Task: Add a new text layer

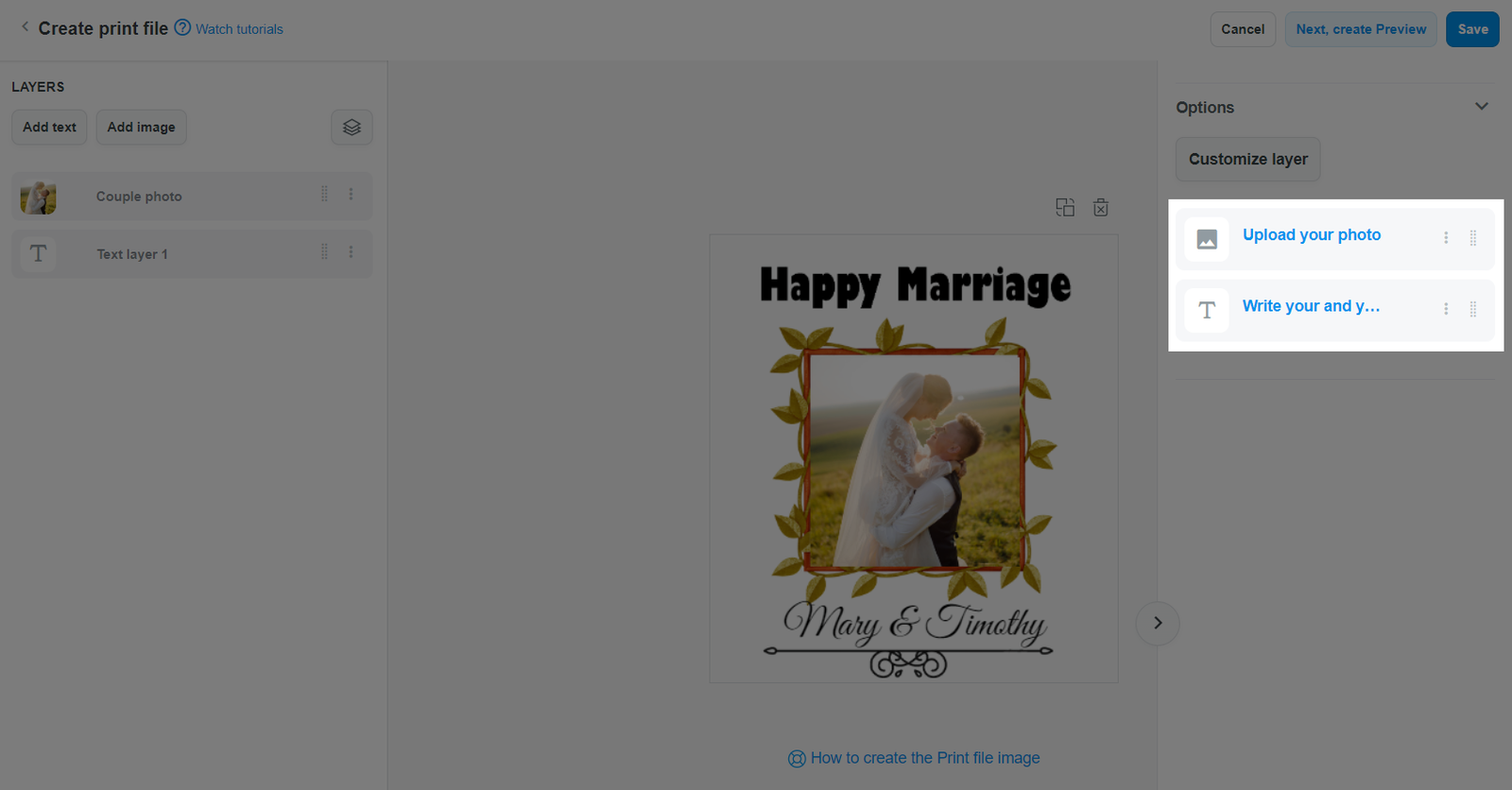Action: click(49, 128)
